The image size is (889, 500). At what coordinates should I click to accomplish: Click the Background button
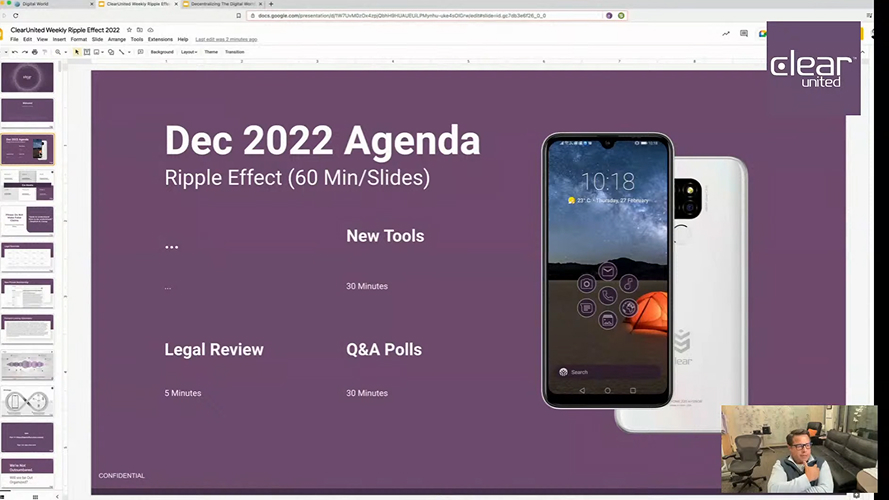[161, 52]
